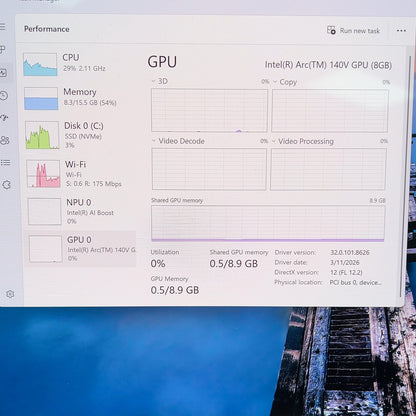Image resolution: width=416 pixels, height=416 pixels.
Task: Open Startup apps icon in sidebar
Action: pyautogui.click(x=4, y=117)
